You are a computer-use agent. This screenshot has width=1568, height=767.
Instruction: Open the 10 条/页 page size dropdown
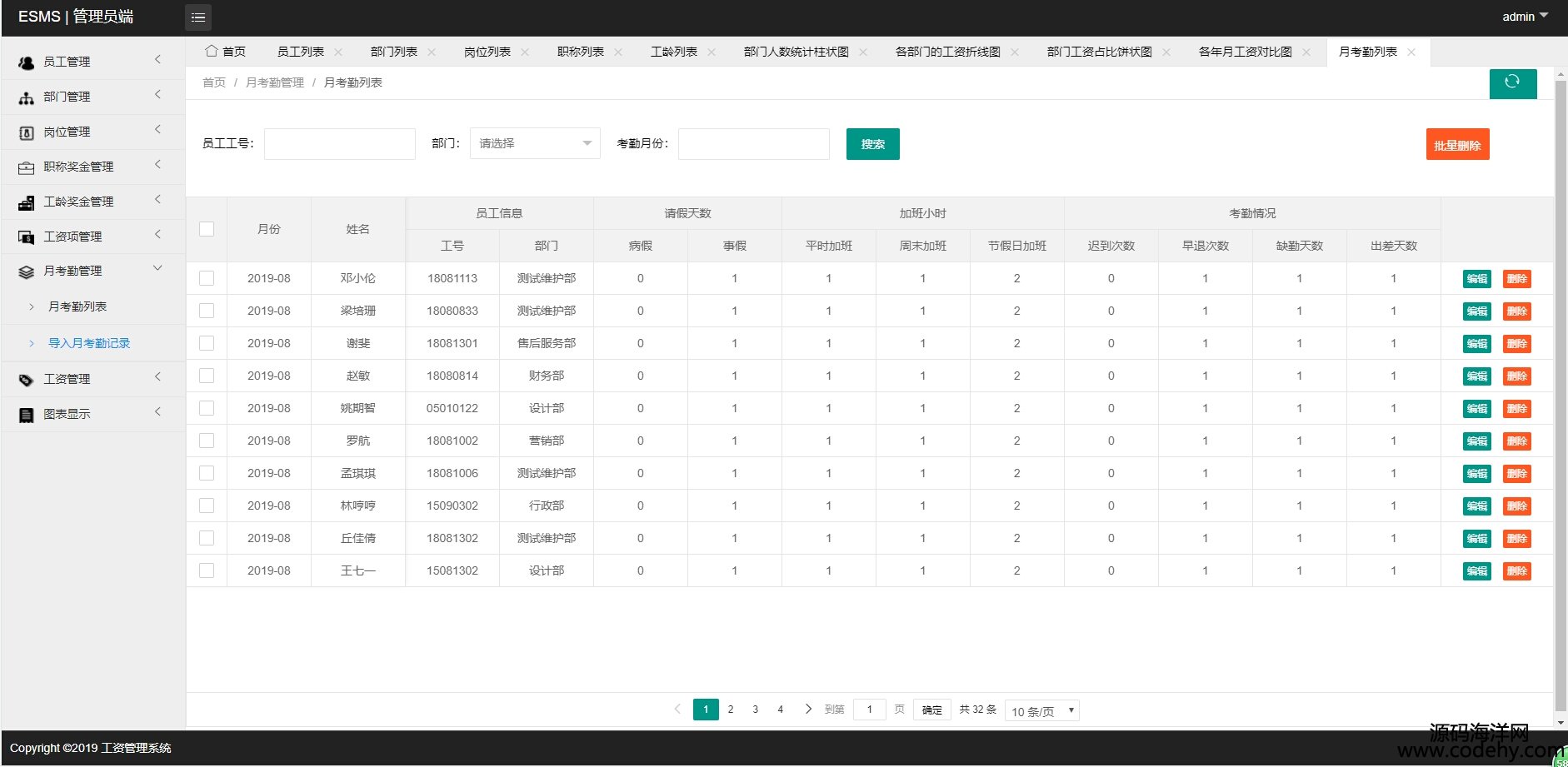point(1042,710)
